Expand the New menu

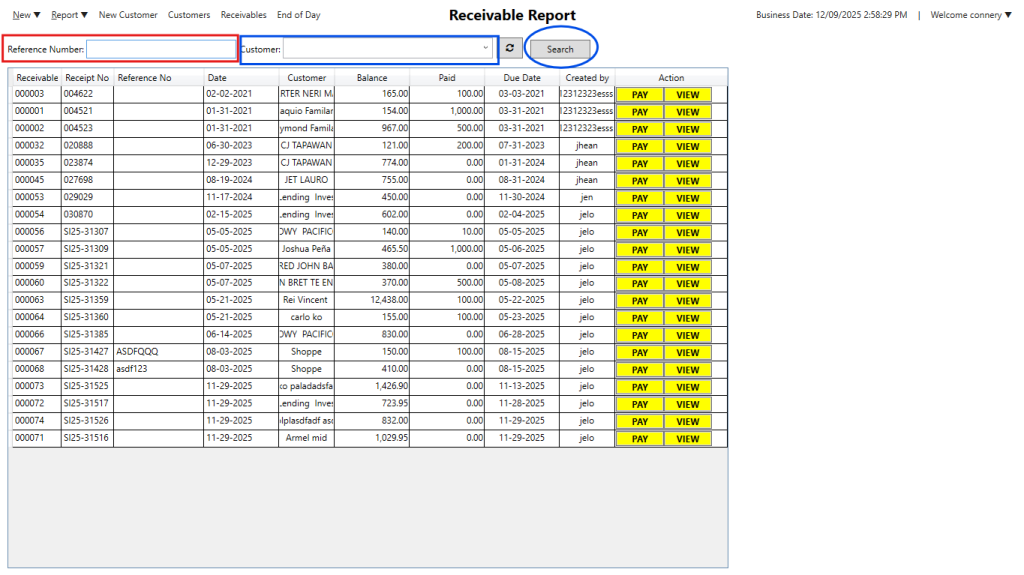coord(26,15)
